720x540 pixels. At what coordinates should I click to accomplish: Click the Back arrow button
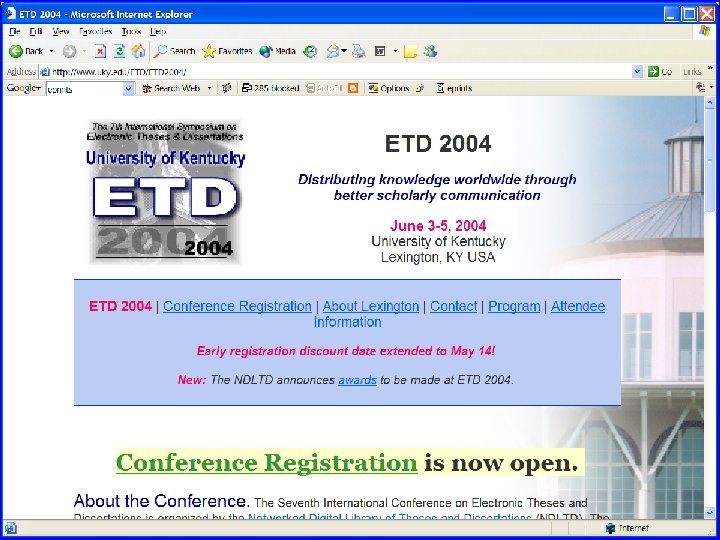coord(26,51)
